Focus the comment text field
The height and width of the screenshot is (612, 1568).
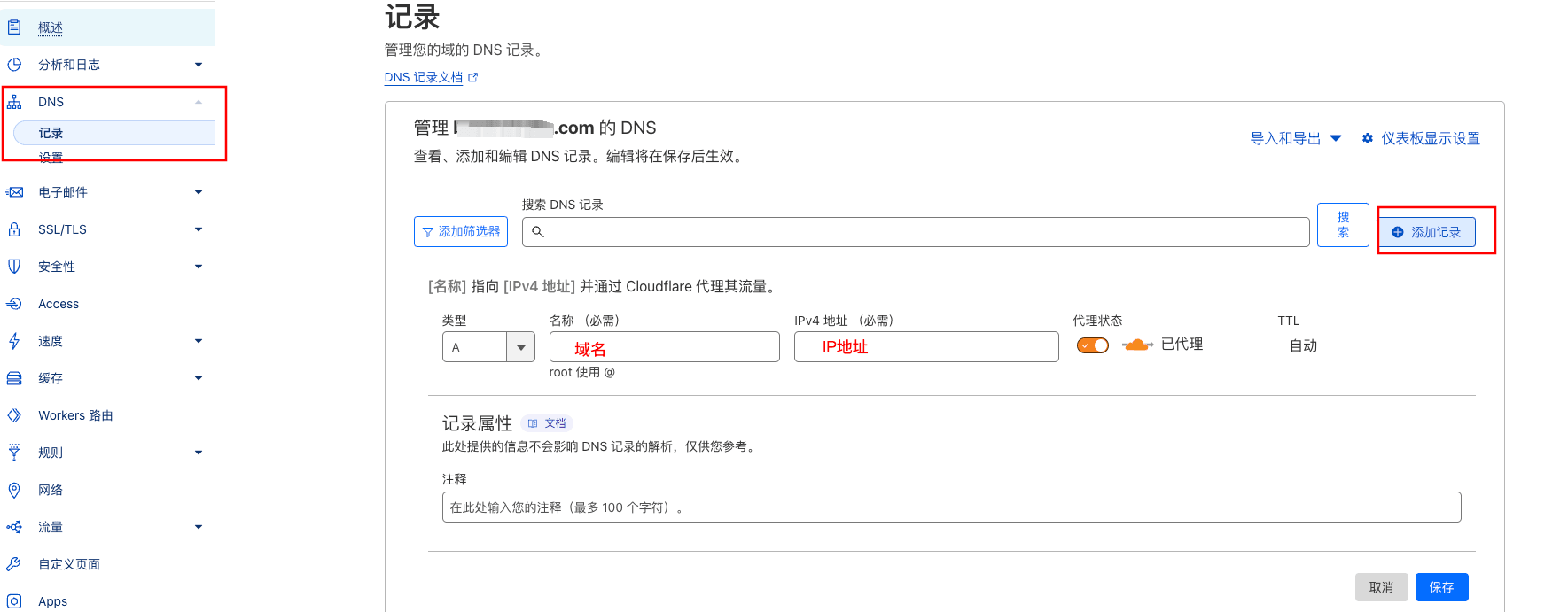click(952, 507)
